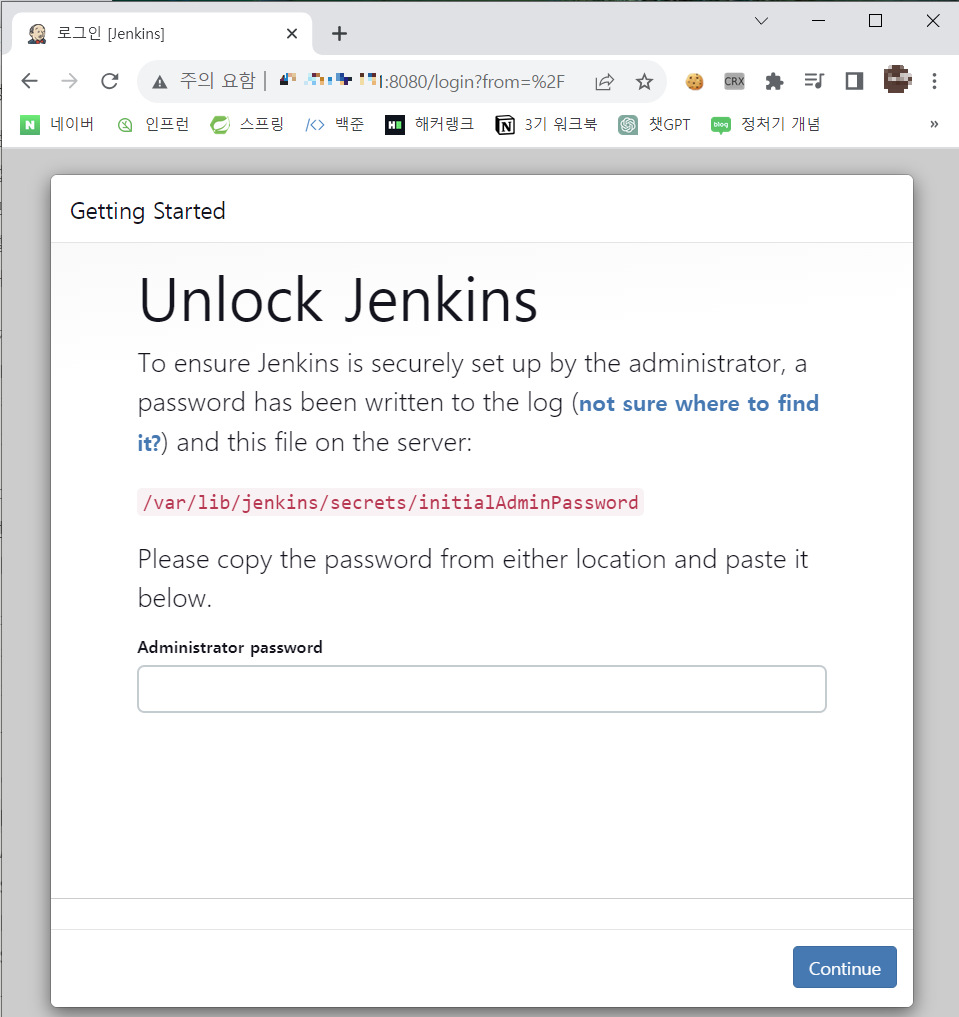Open the tab search dropdown arrow

(x=761, y=21)
